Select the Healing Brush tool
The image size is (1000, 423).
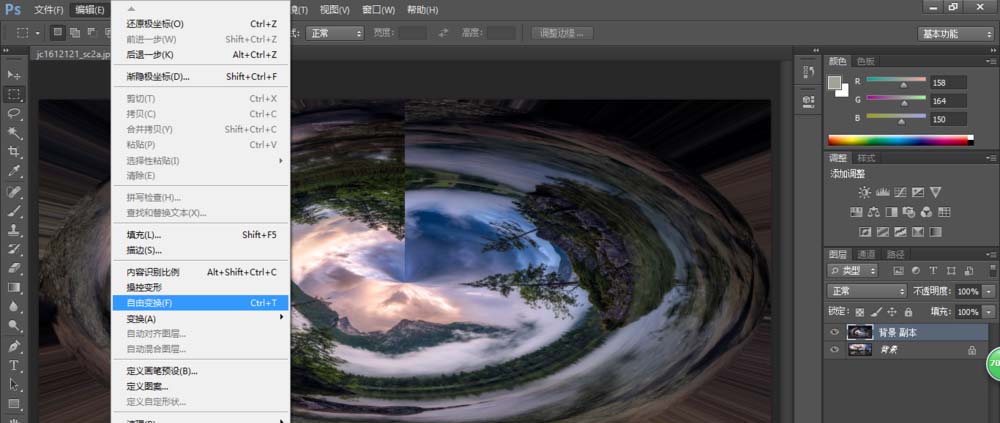coord(14,191)
